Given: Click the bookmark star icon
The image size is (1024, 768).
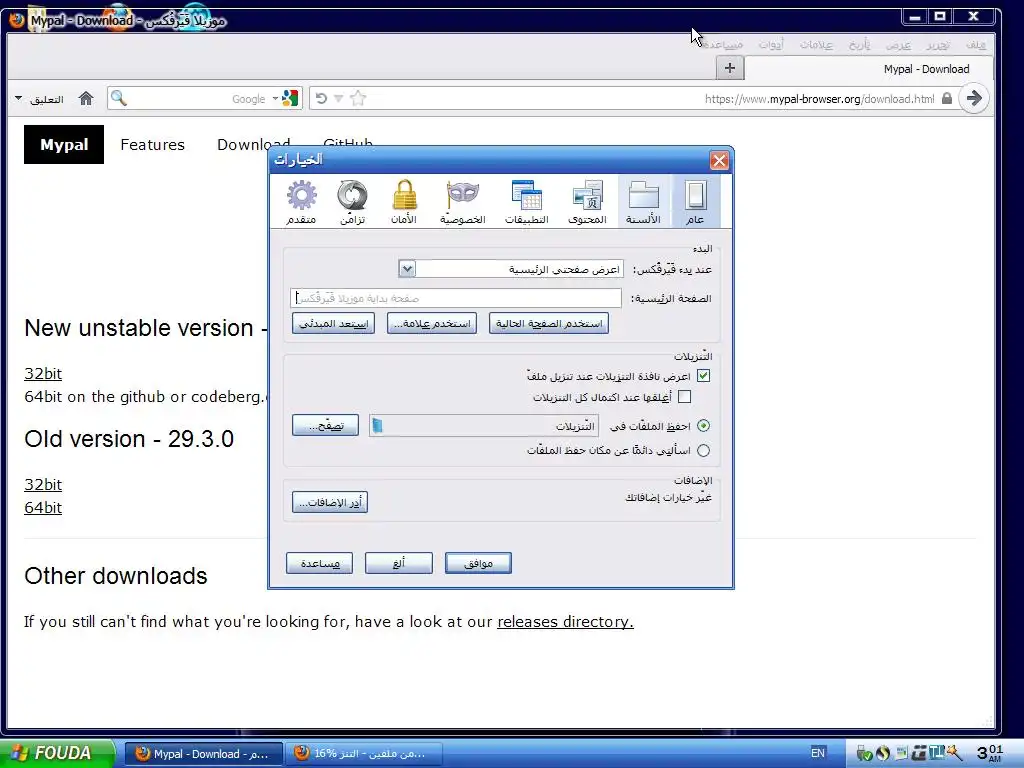Looking at the screenshot, I should [358, 99].
